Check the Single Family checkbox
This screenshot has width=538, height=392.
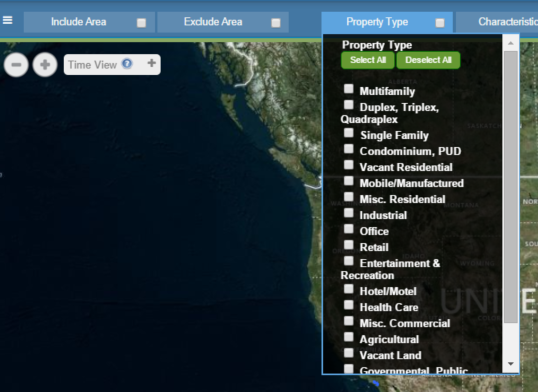pyautogui.click(x=349, y=133)
